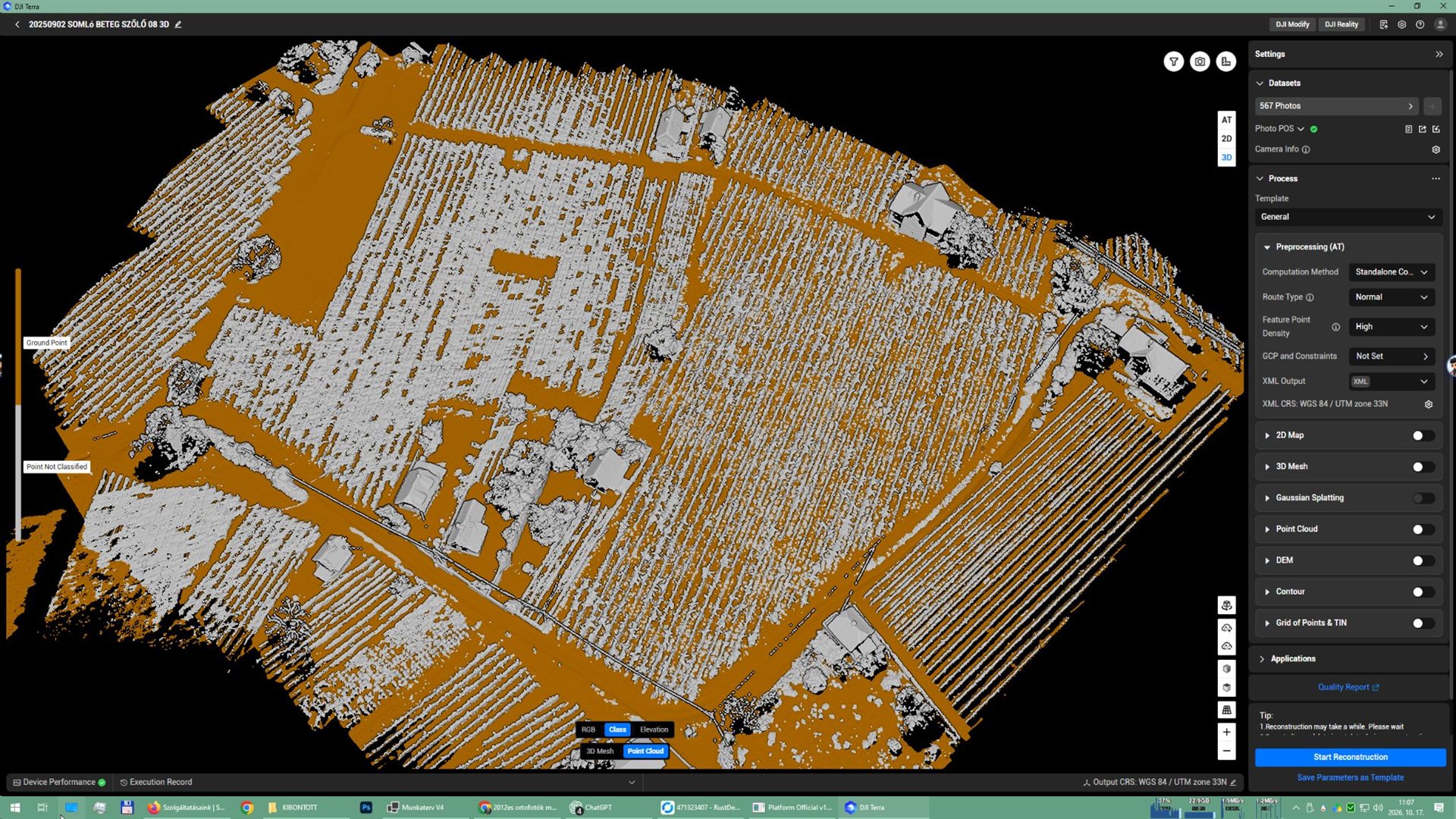Open DJI Modify button
1456x819 pixels.
click(1292, 24)
